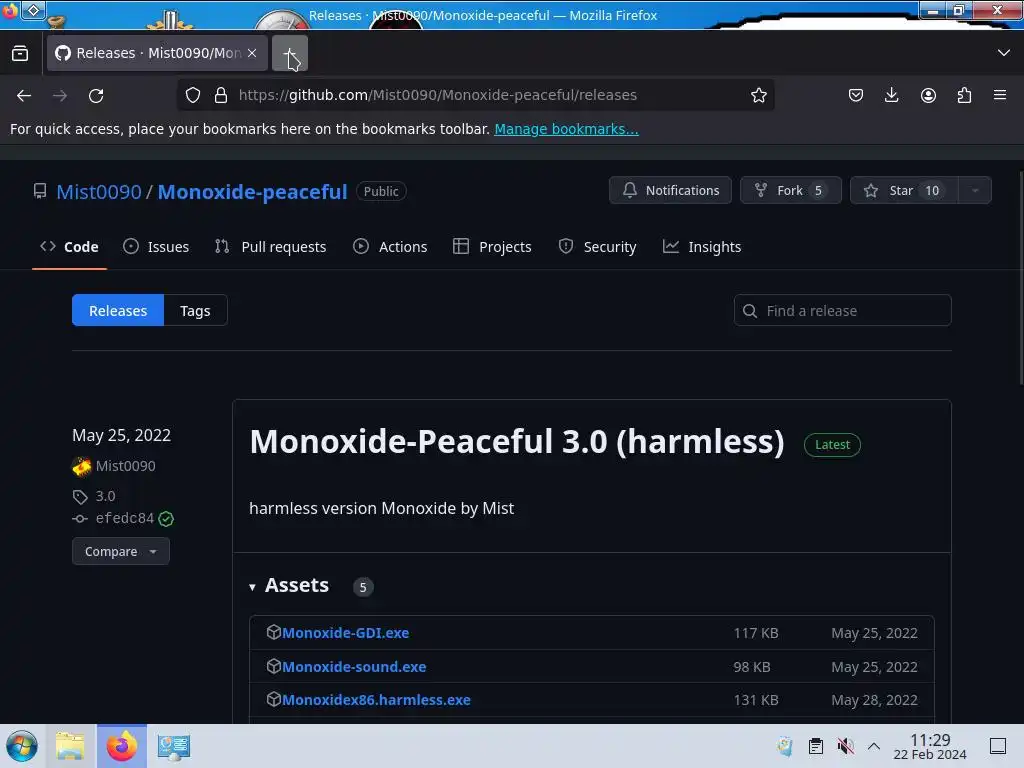Open Pull requests tab

point(270,247)
